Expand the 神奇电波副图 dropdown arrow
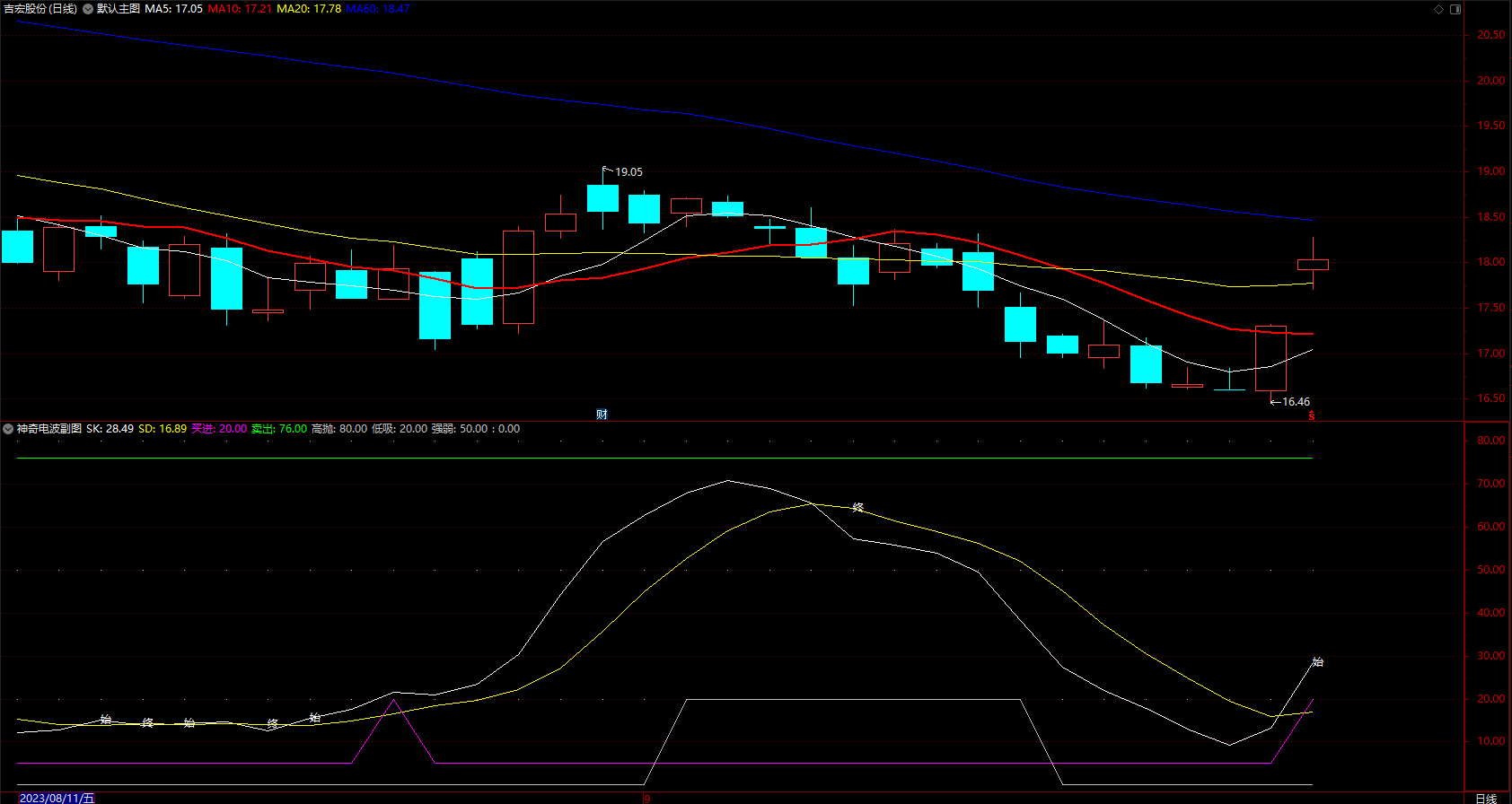This screenshot has width=1512, height=804. [x=8, y=429]
